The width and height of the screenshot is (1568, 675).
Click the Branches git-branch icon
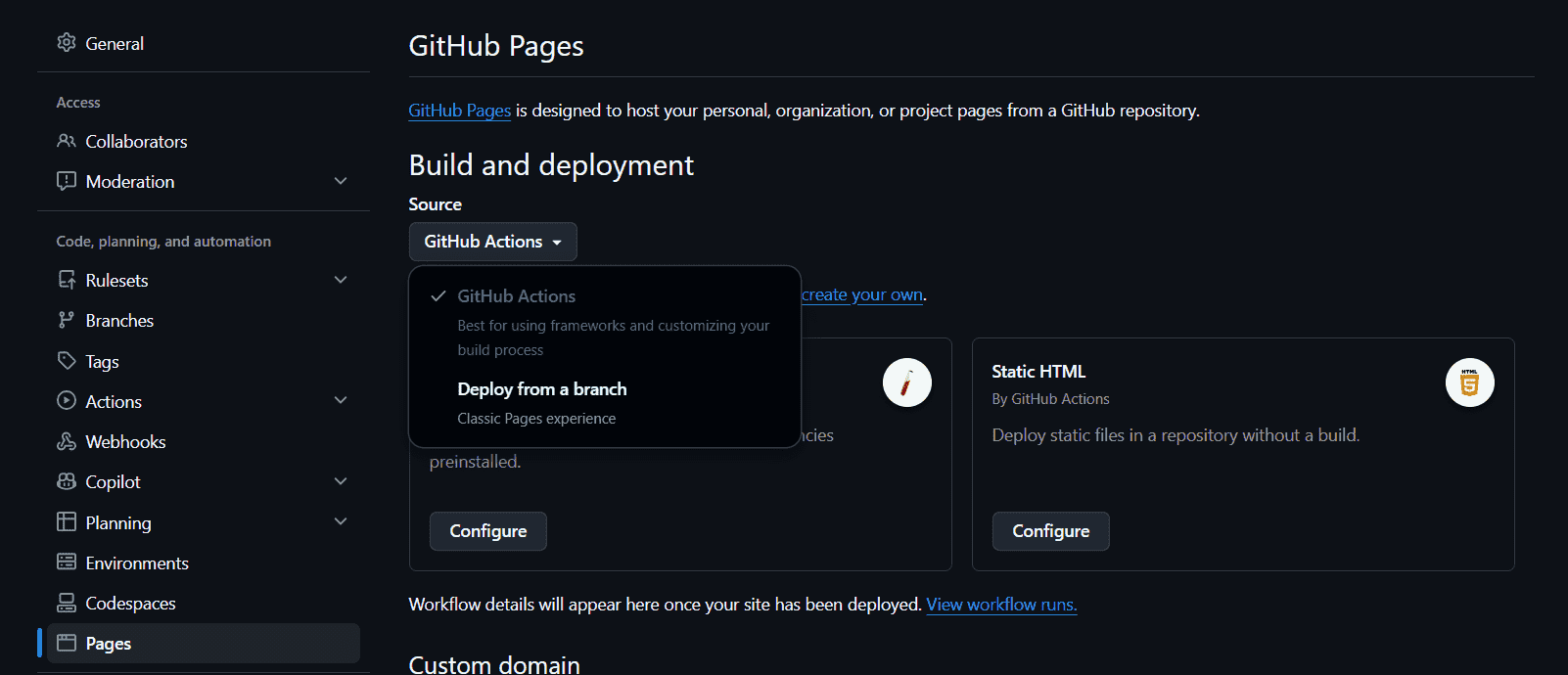point(67,320)
